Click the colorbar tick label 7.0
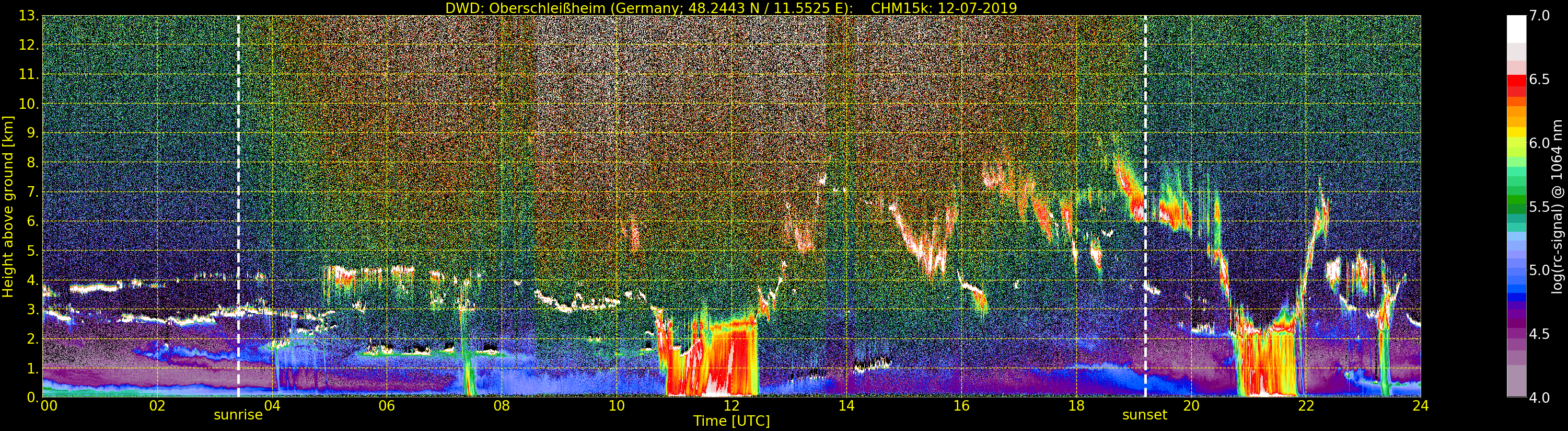1568x431 pixels. 1539,16
